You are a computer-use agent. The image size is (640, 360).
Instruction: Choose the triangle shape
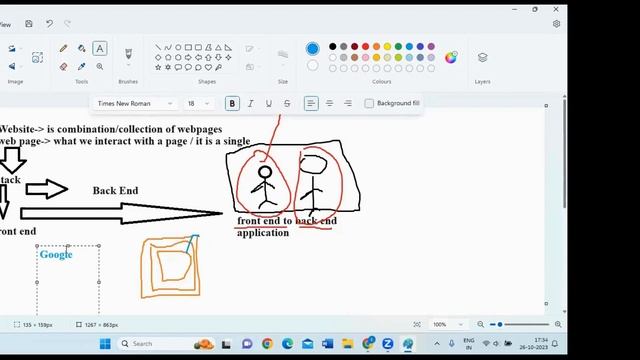click(x=218, y=48)
